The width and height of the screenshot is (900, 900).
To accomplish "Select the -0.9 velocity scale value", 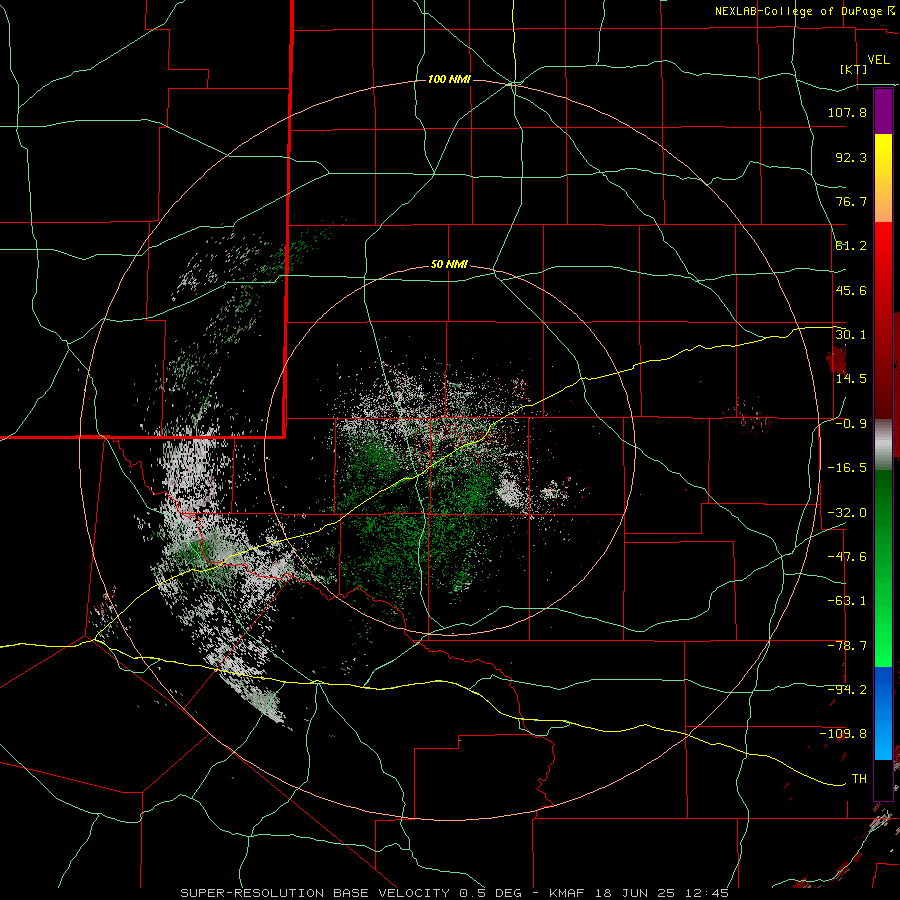I will tap(851, 424).
